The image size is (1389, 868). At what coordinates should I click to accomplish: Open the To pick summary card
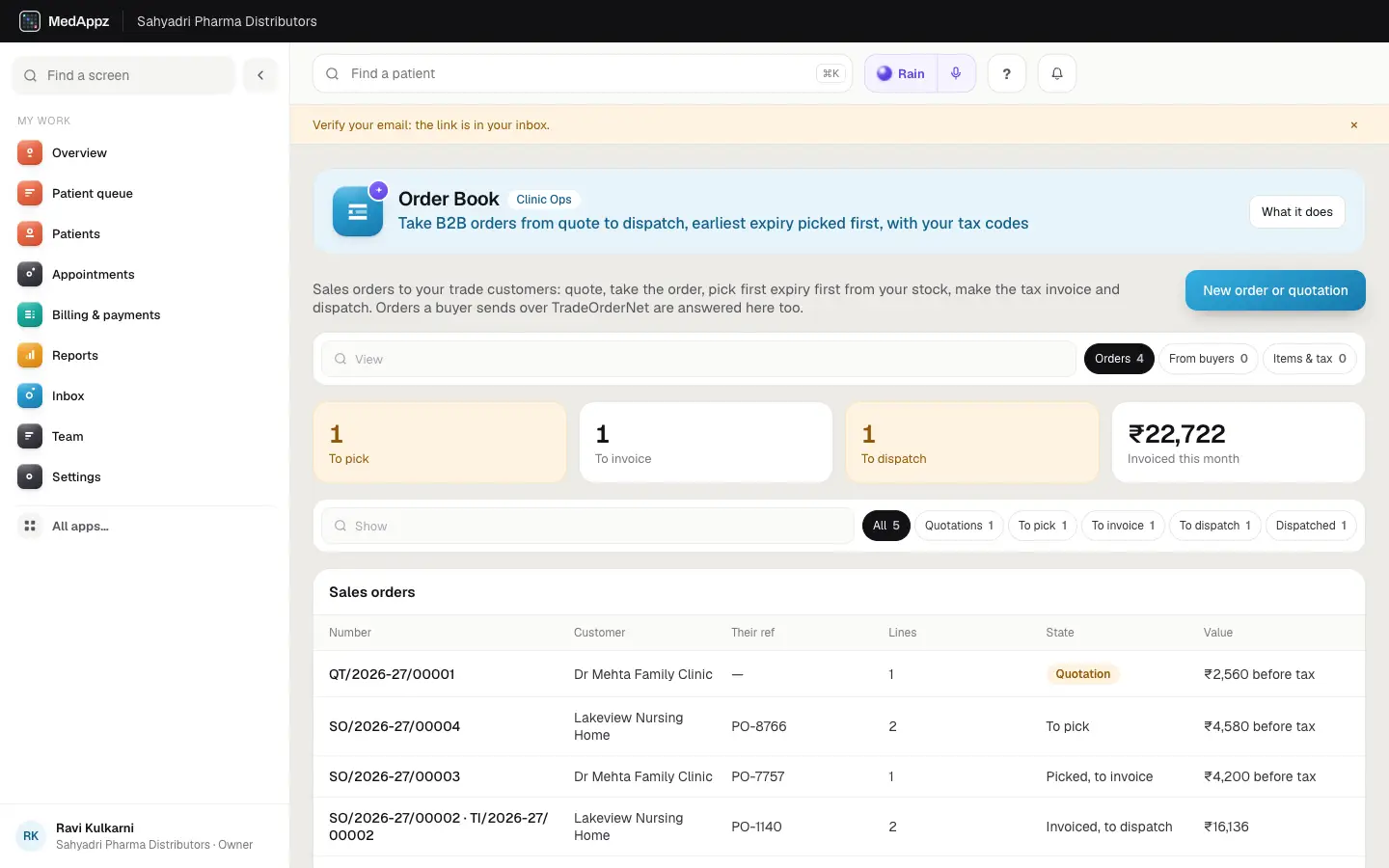[x=440, y=442]
